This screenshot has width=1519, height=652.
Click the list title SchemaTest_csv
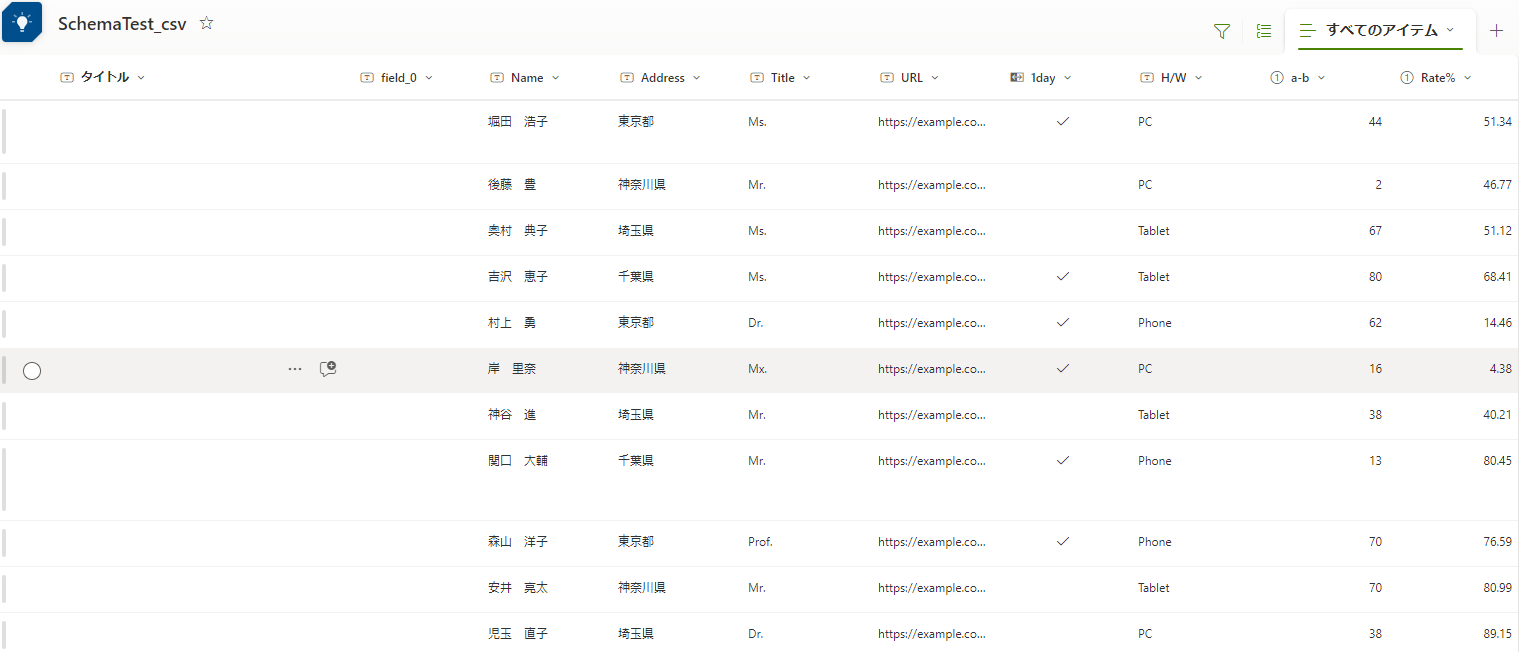122,24
